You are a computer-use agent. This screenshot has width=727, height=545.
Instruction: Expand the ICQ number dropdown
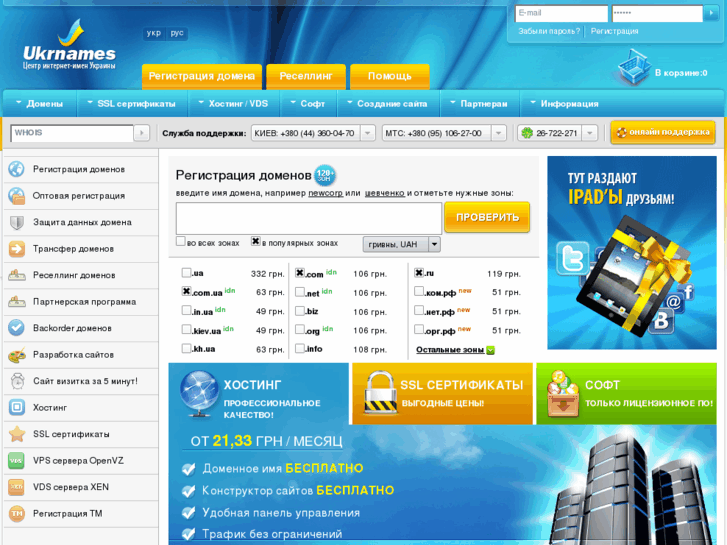tap(589, 133)
